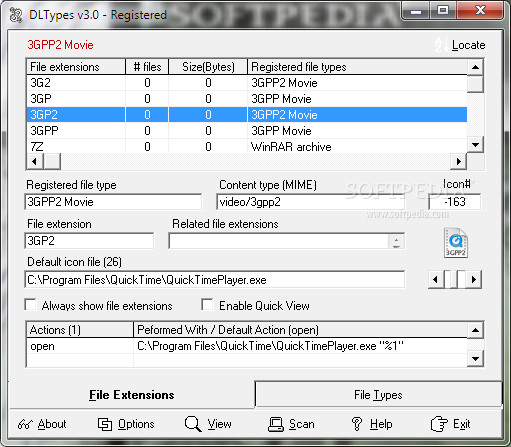
Task: Click the extensions list scroll right arrow
Action: 459,161
